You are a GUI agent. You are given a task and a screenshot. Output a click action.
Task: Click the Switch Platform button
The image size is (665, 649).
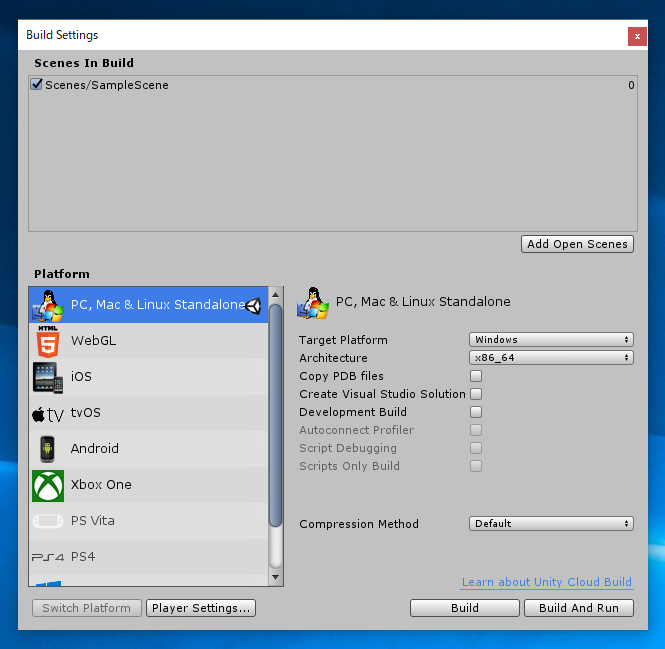point(87,608)
